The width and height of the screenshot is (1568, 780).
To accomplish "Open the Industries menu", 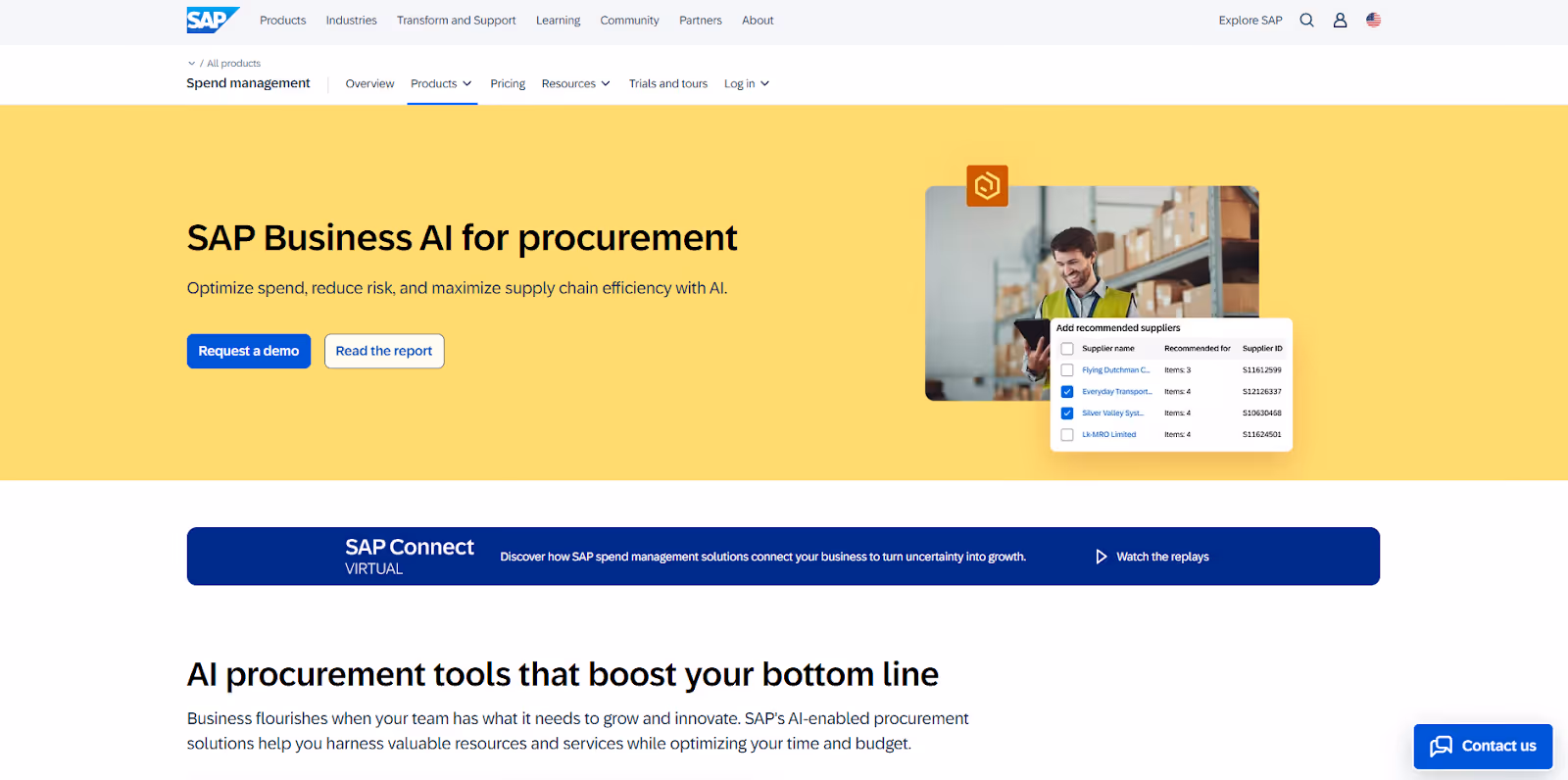I will point(351,20).
